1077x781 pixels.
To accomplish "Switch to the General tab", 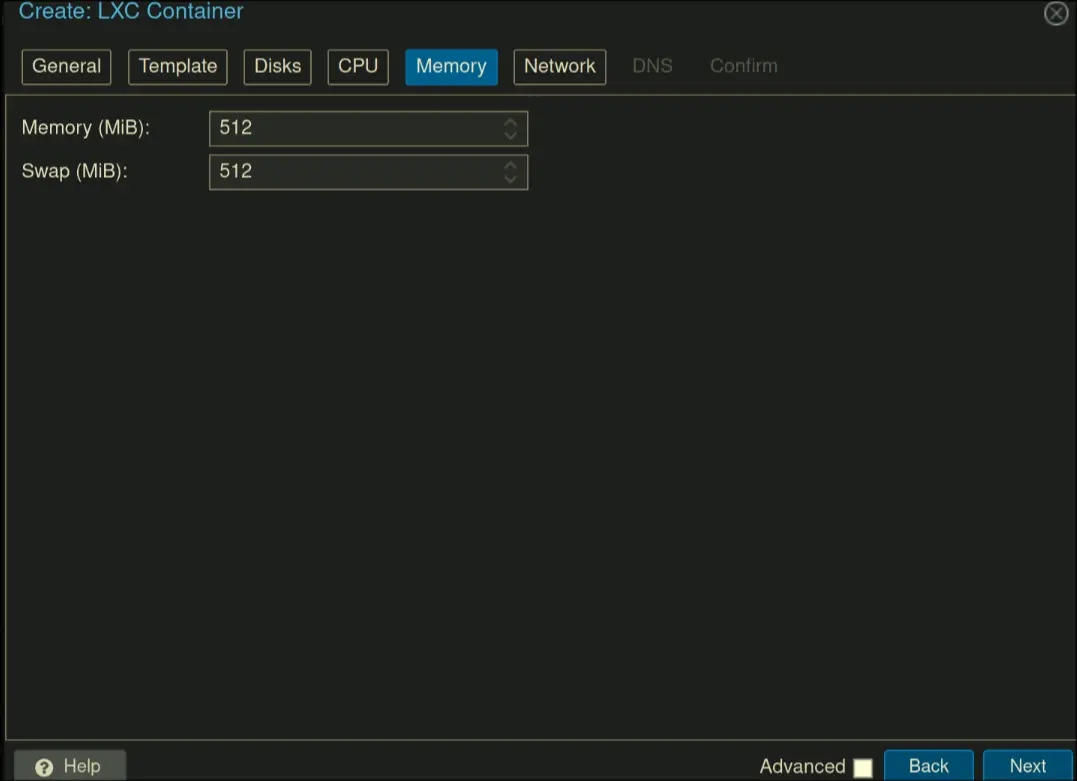I will [x=66, y=66].
